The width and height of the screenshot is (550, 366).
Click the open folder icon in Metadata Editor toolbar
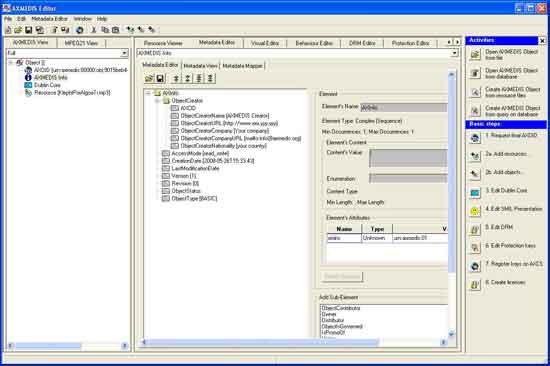click(x=149, y=78)
